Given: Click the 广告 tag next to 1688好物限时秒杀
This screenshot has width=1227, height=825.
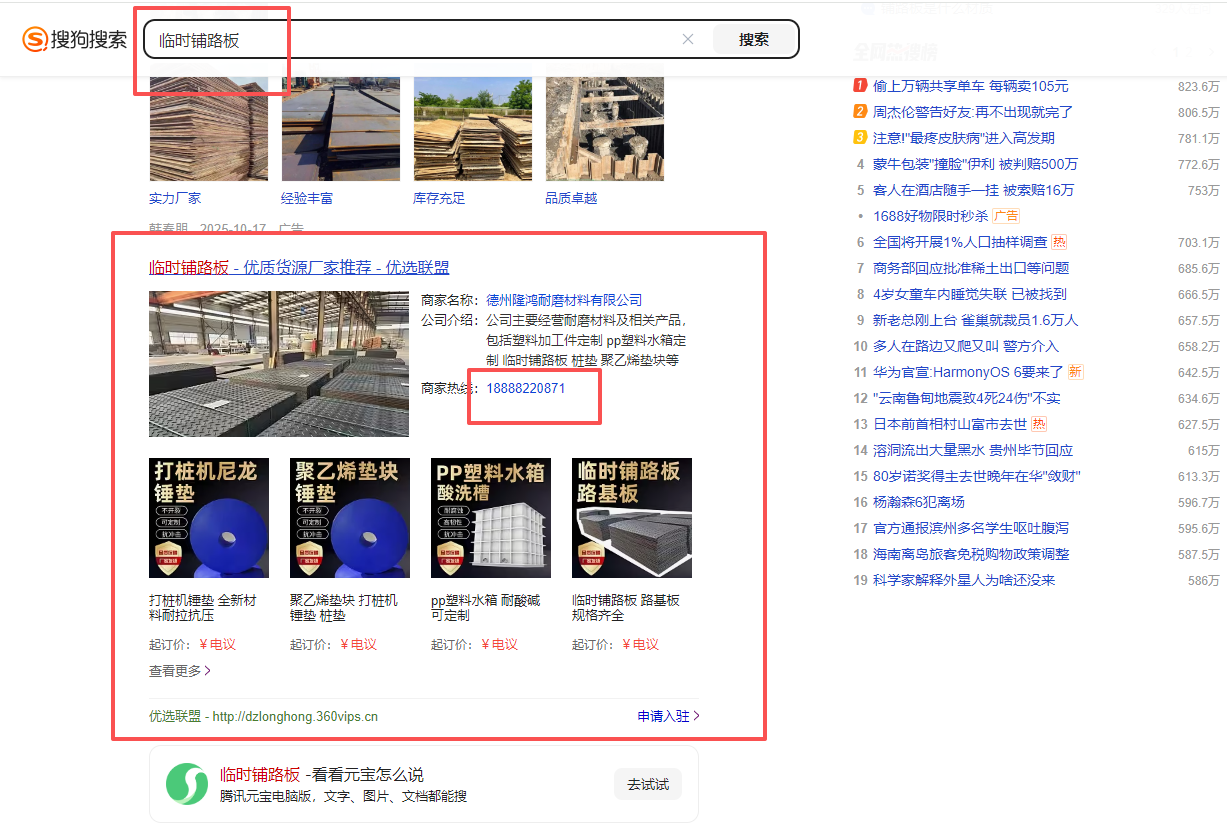Looking at the screenshot, I should [x=1006, y=216].
